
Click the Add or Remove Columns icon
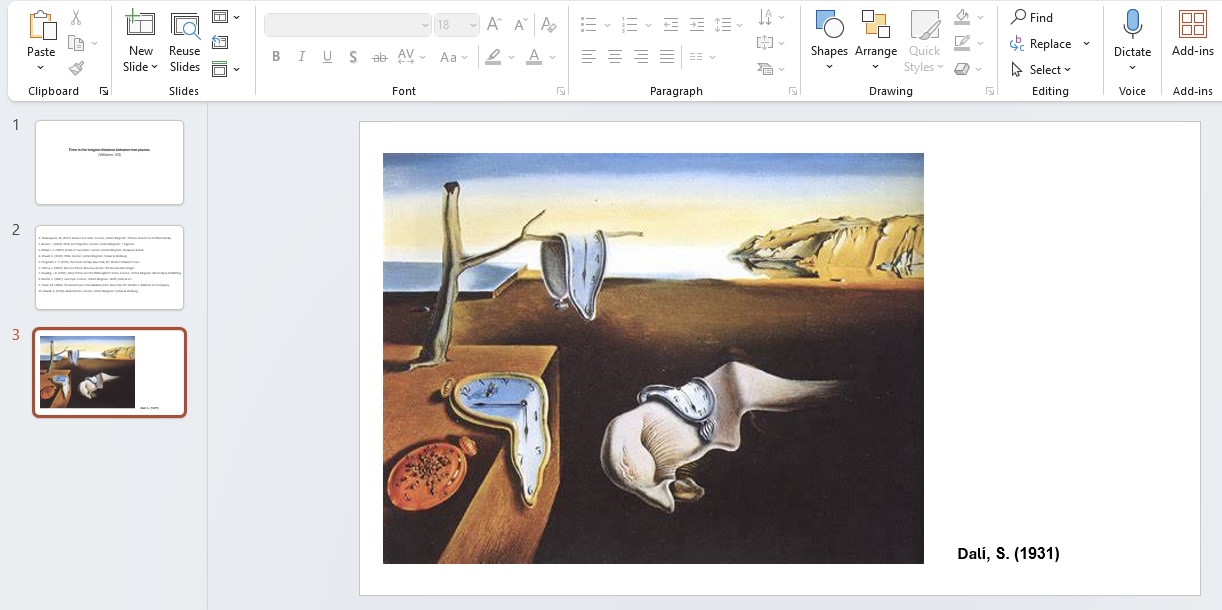click(x=697, y=57)
